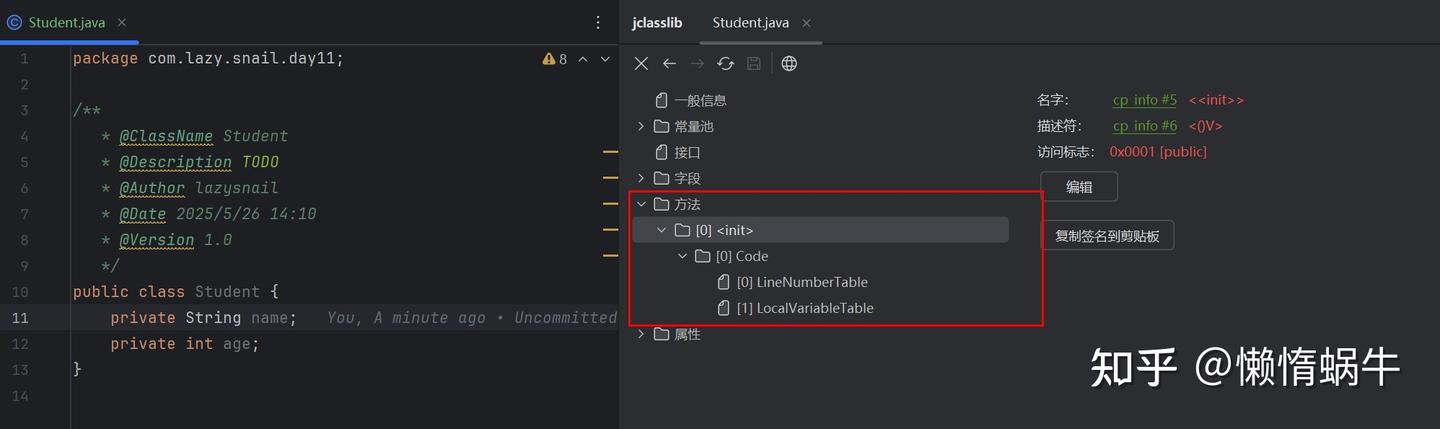Select the [1] LocalVariableTable tree item
1440x429 pixels.
click(814, 308)
